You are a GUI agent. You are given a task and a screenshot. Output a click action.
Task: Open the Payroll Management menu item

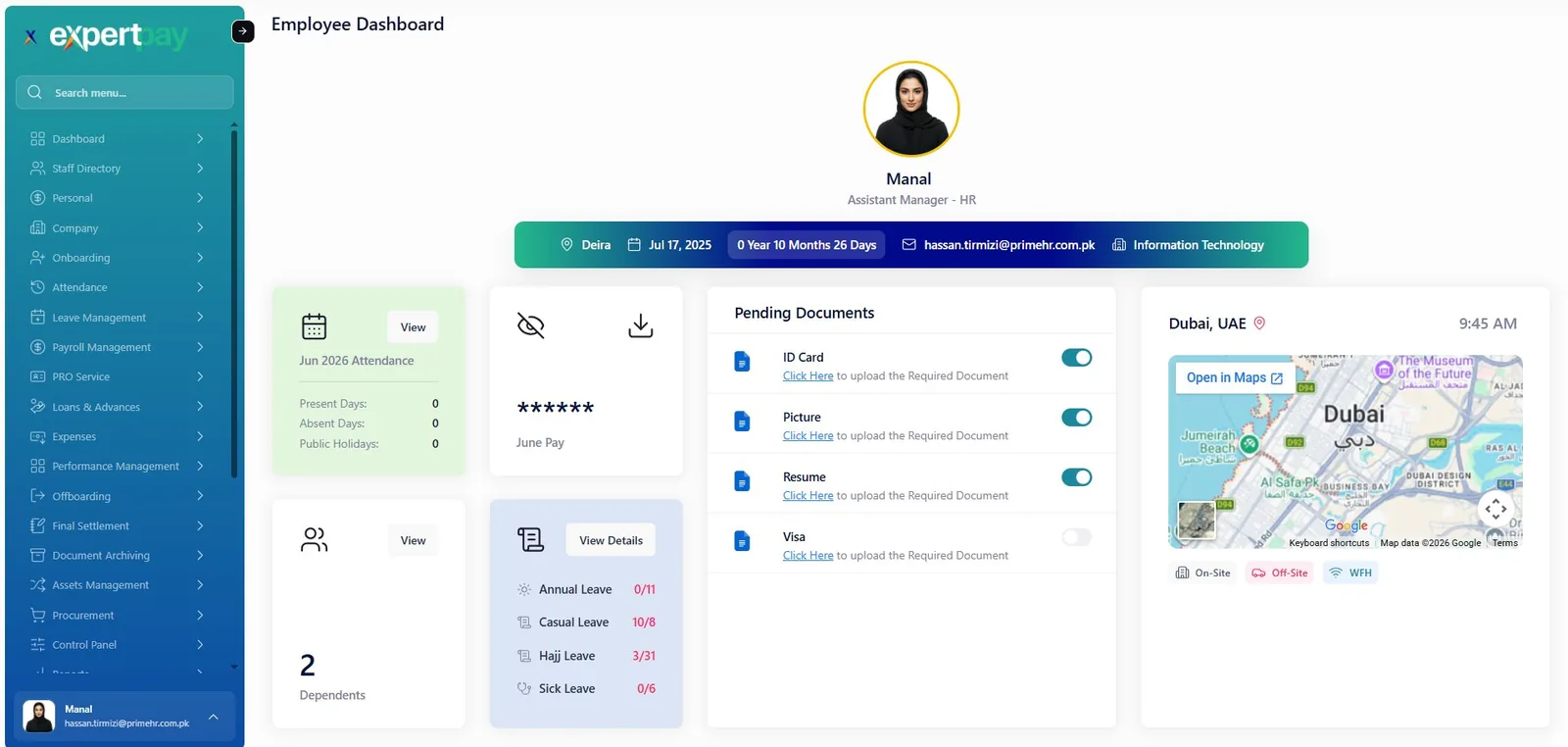point(118,347)
